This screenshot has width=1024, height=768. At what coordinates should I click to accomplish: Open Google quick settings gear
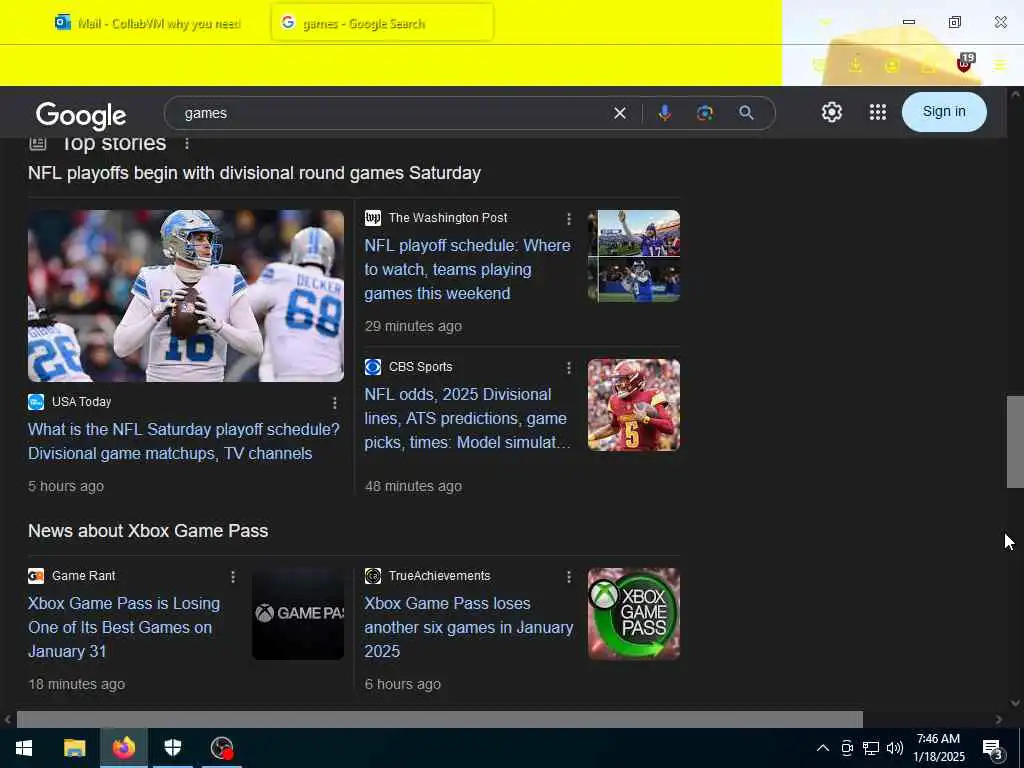coord(831,112)
